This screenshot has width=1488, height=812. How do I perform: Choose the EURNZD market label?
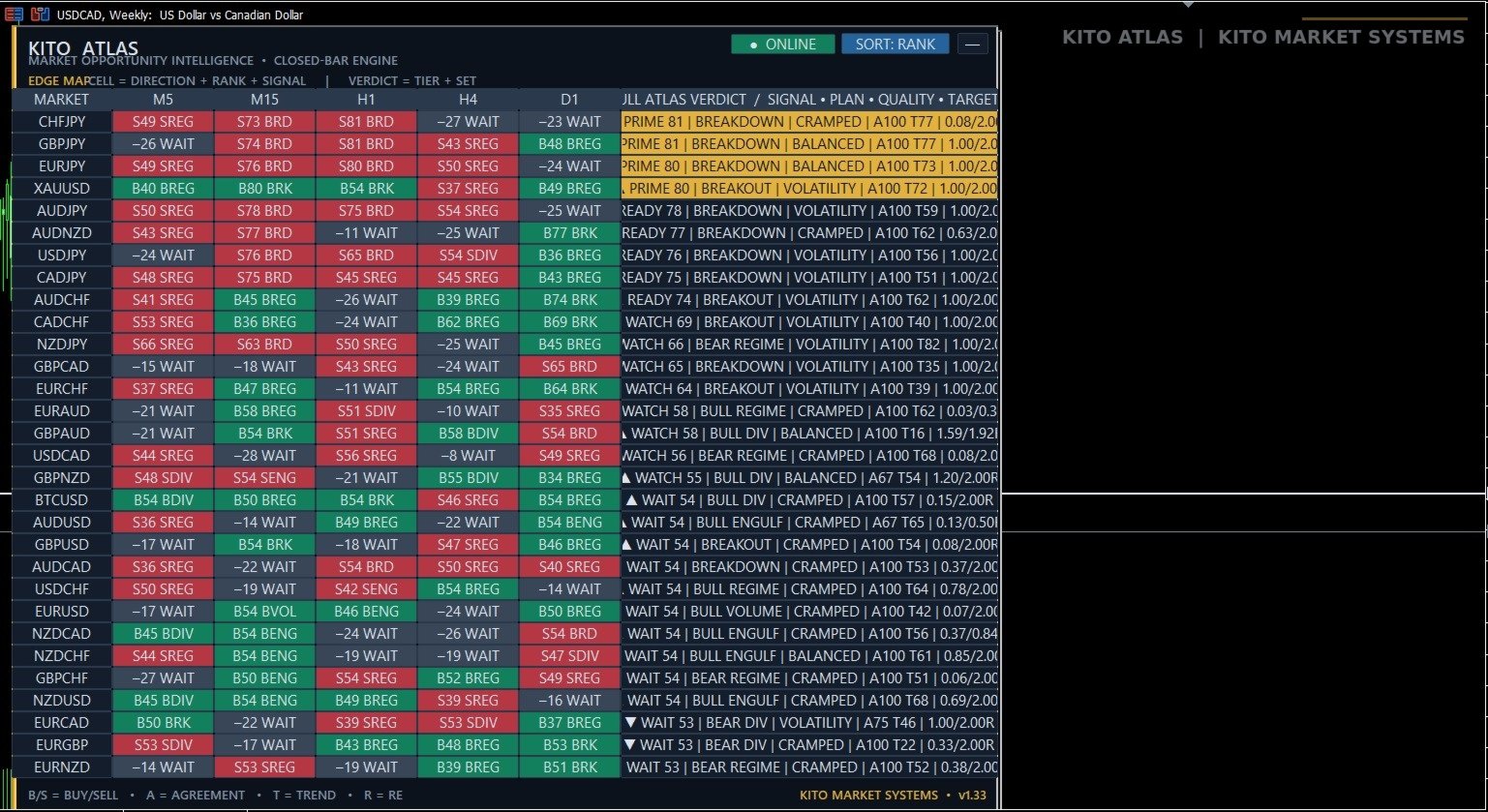click(x=61, y=767)
